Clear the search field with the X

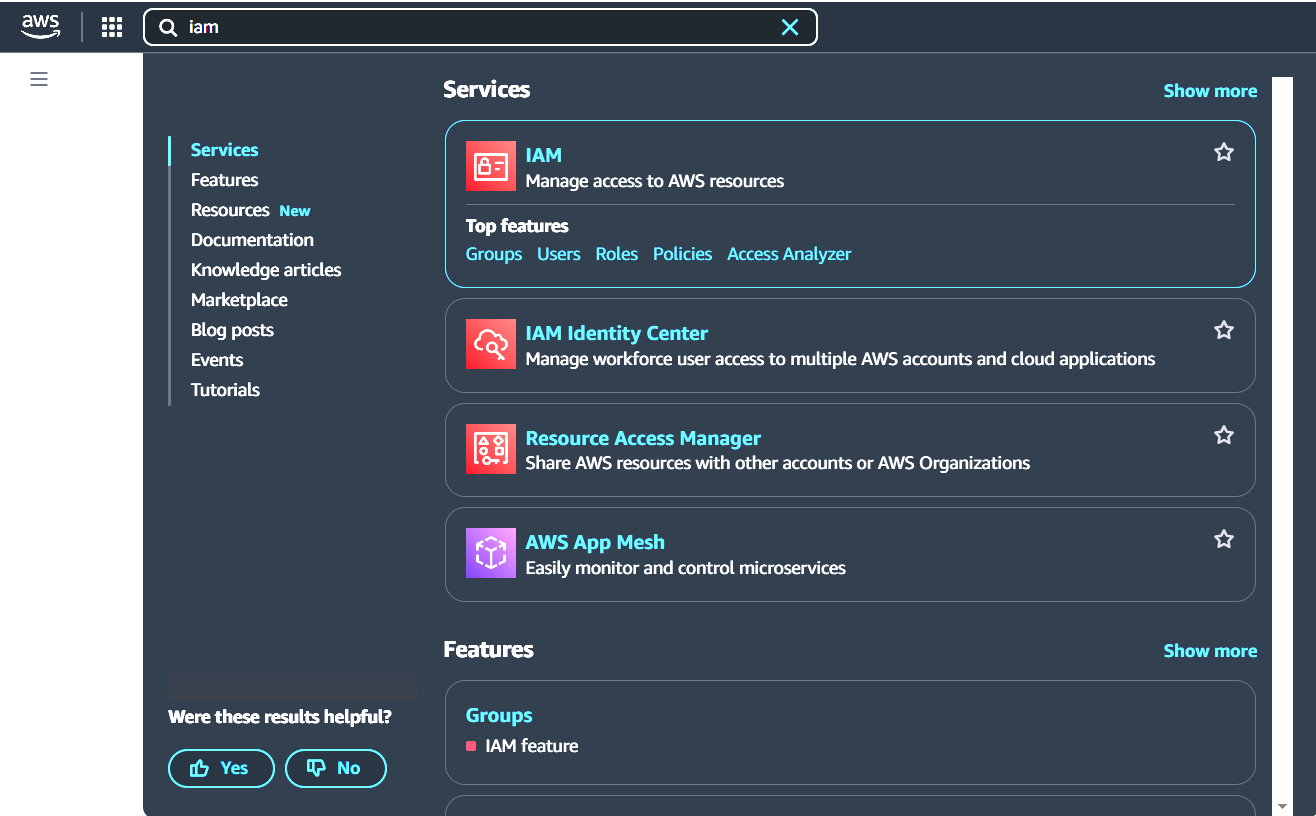click(790, 27)
